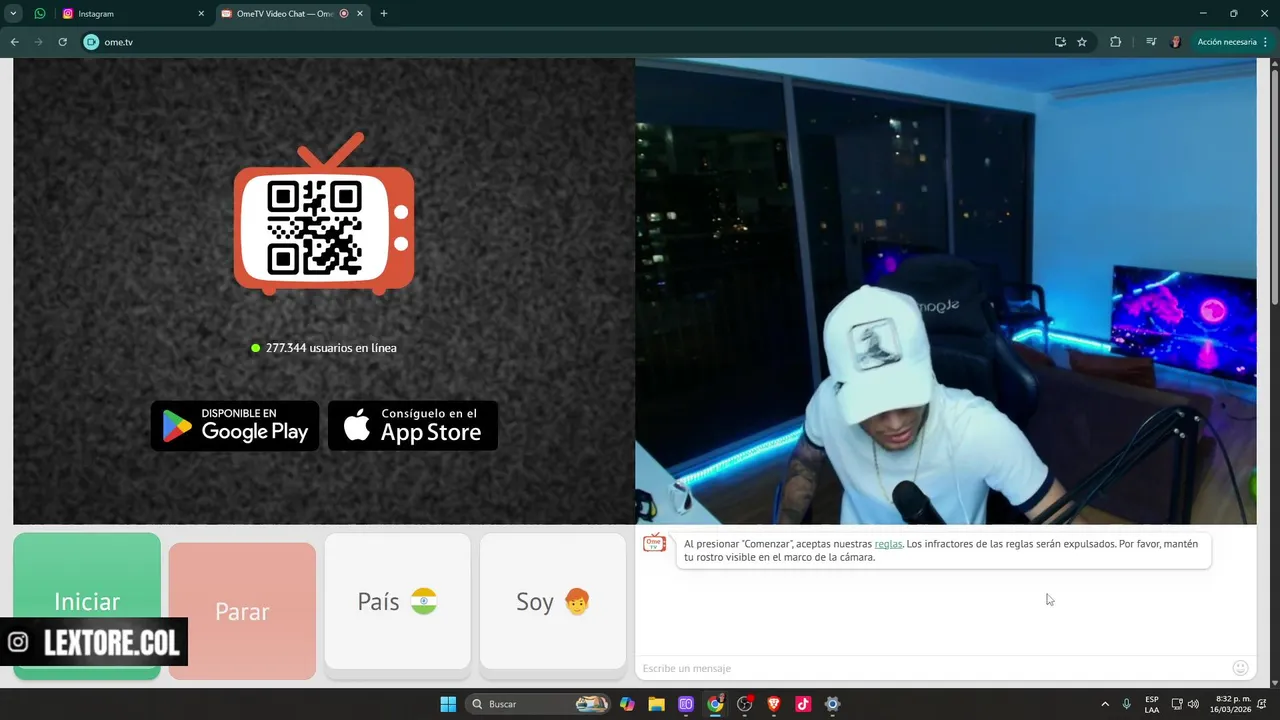Screen dimensions: 1280x720
Task: Open the 'reglas' rules link
Action: 888,544
